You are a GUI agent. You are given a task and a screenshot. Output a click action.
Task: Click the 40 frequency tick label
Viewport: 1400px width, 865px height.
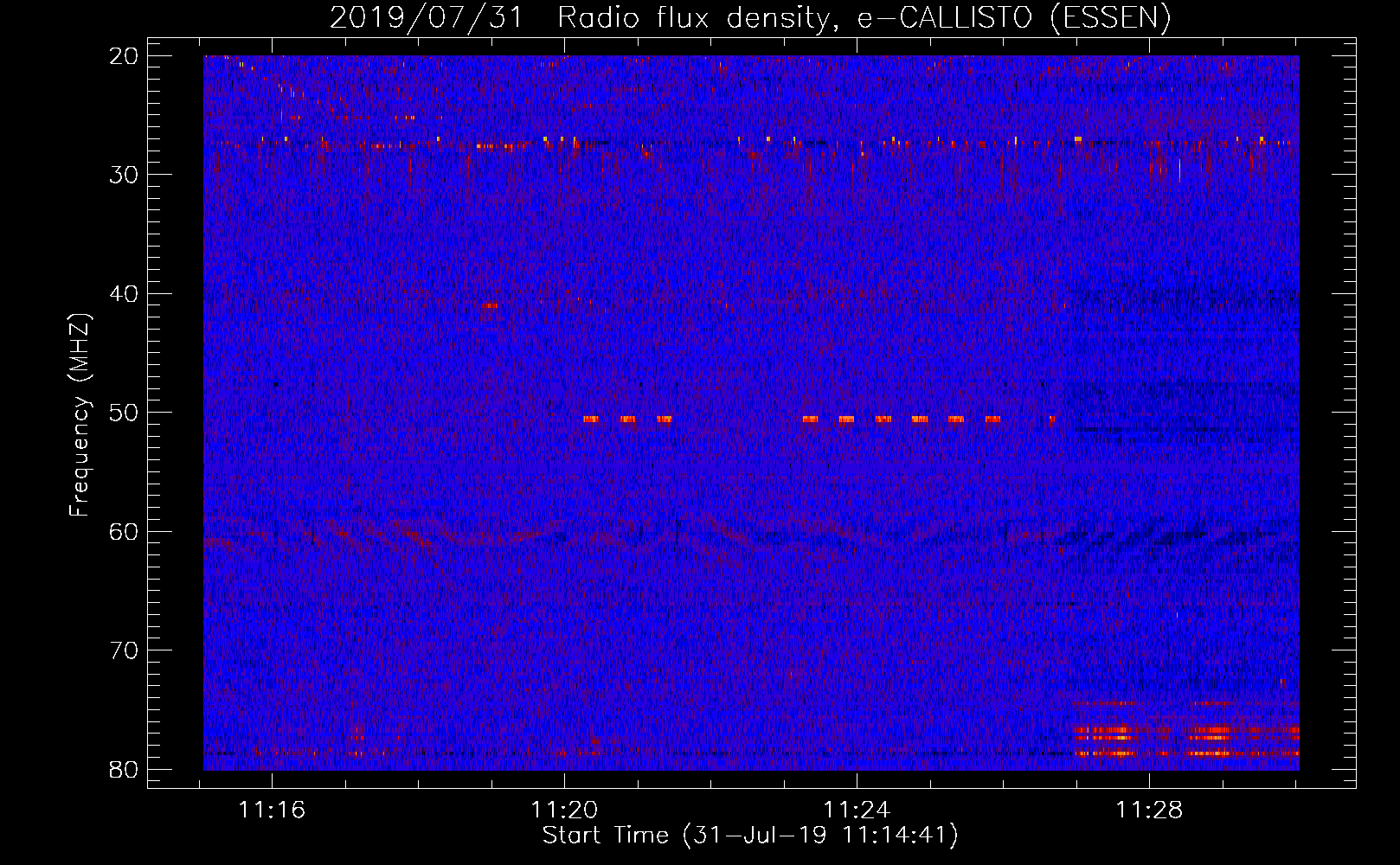(x=125, y=294)
